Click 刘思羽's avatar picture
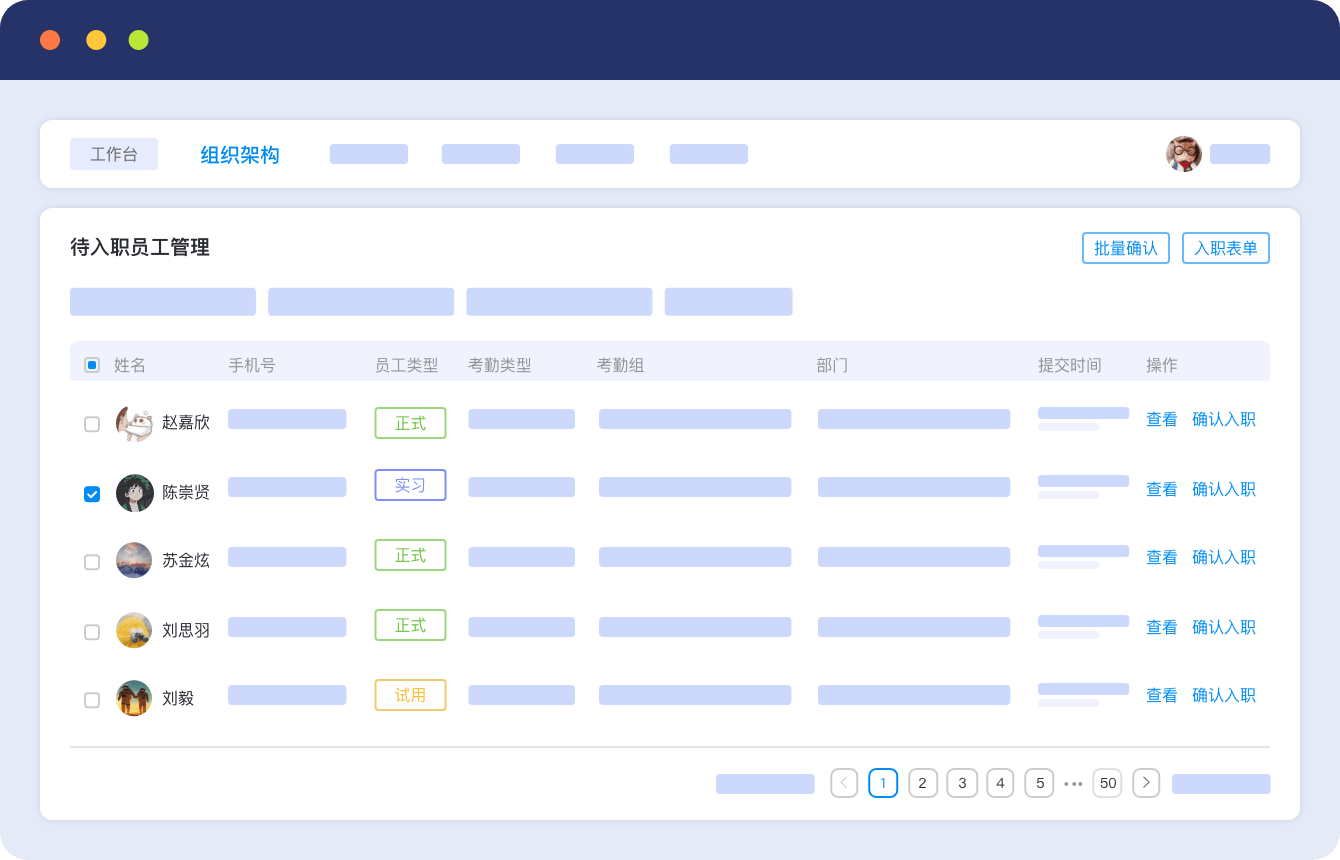The width and height of the screenshot is (1340, 860). point(134,631)
